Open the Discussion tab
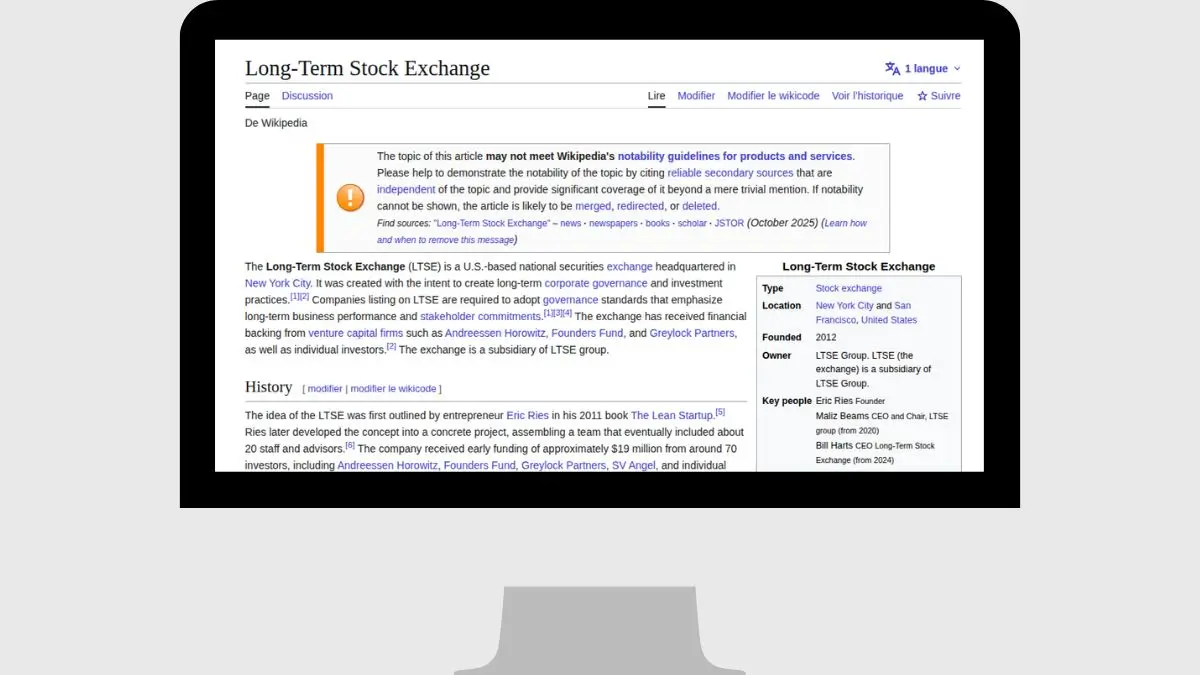1200x675 pixels. click(307, 96)
